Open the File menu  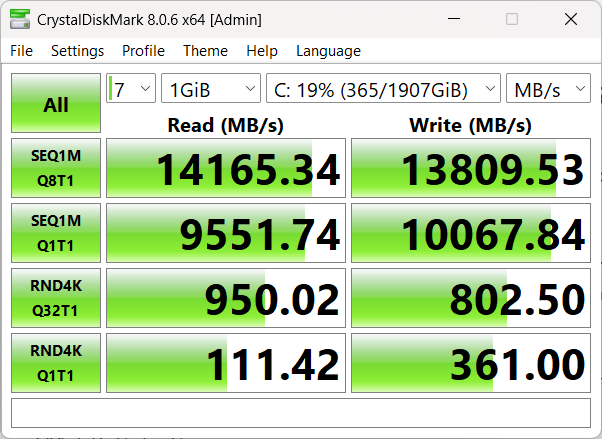point(22,51)
